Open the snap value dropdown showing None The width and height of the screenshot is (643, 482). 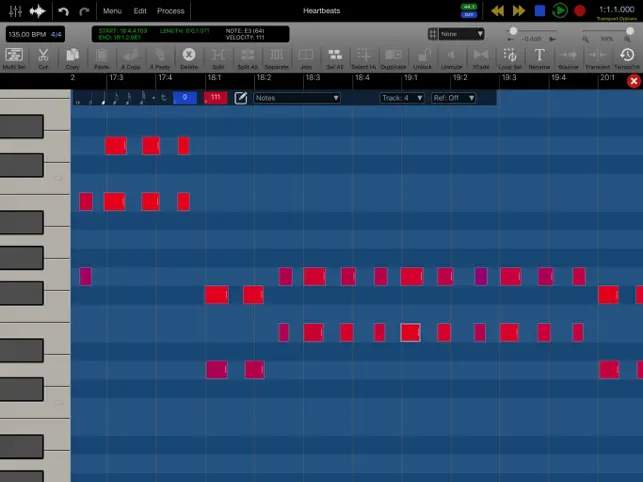pyautogui.click(x=461, y=34)
